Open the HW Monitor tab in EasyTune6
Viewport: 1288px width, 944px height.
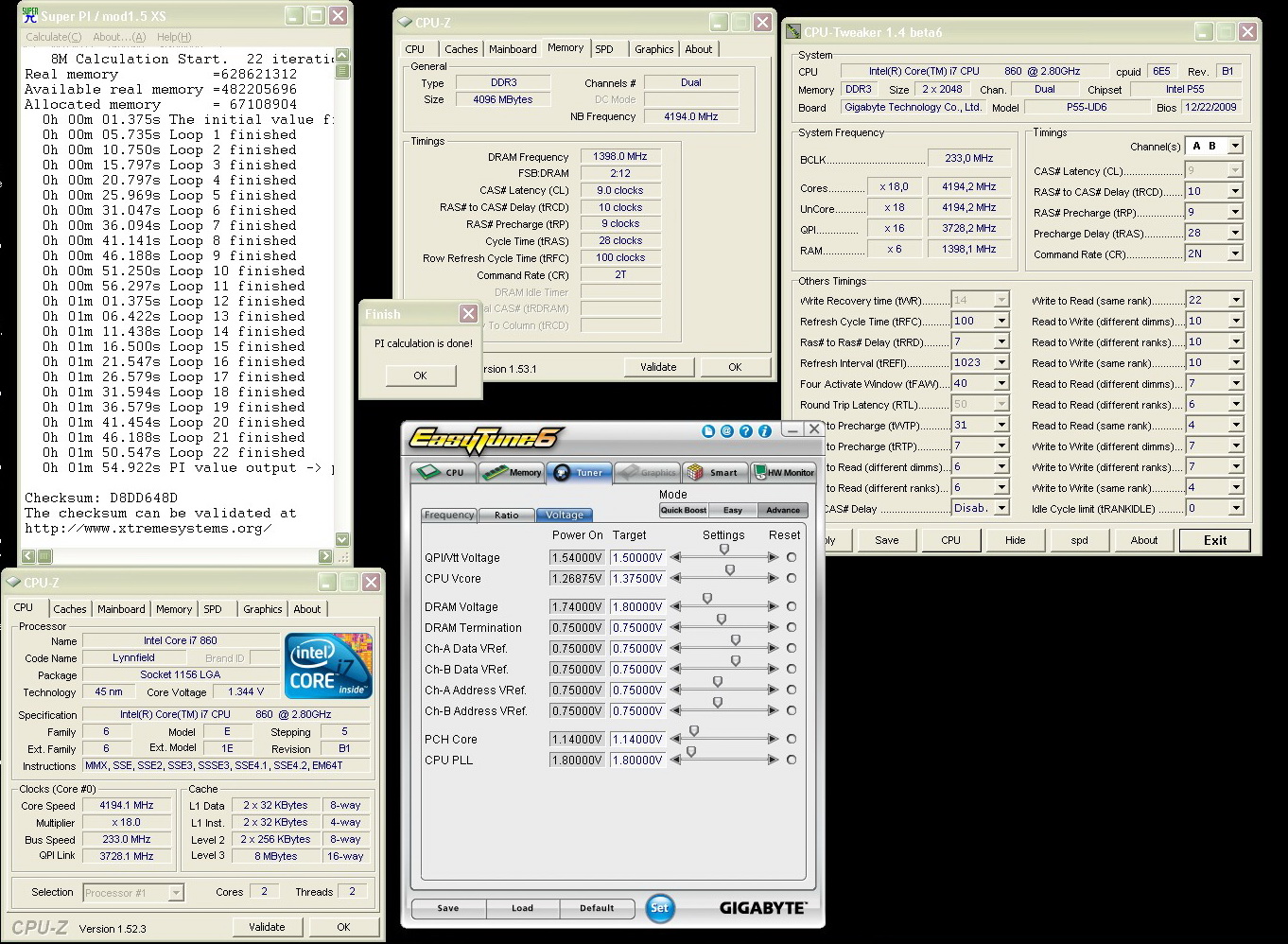point(783,472)
